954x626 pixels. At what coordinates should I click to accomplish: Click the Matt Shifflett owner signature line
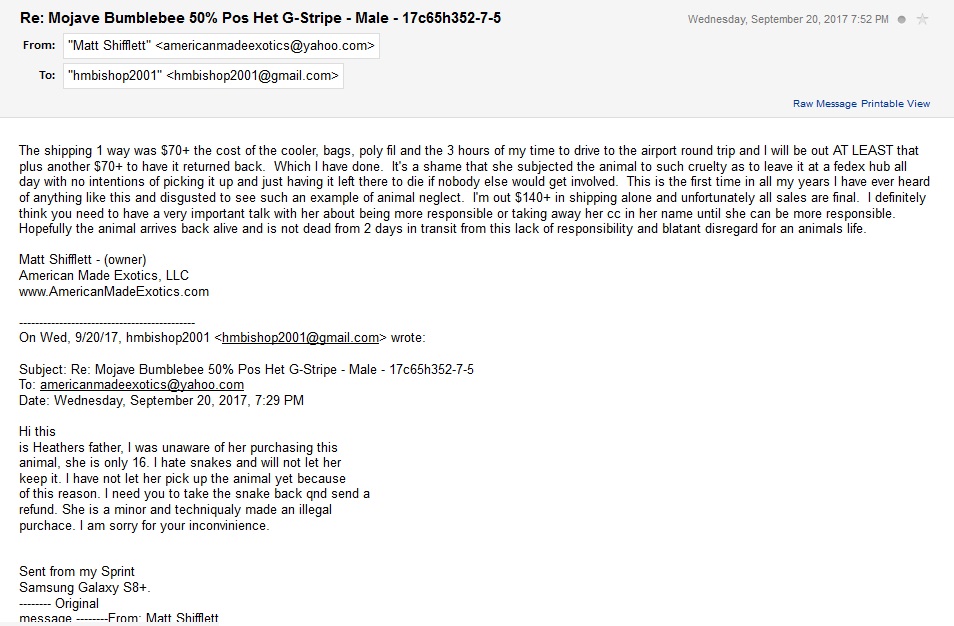point(83,260)
